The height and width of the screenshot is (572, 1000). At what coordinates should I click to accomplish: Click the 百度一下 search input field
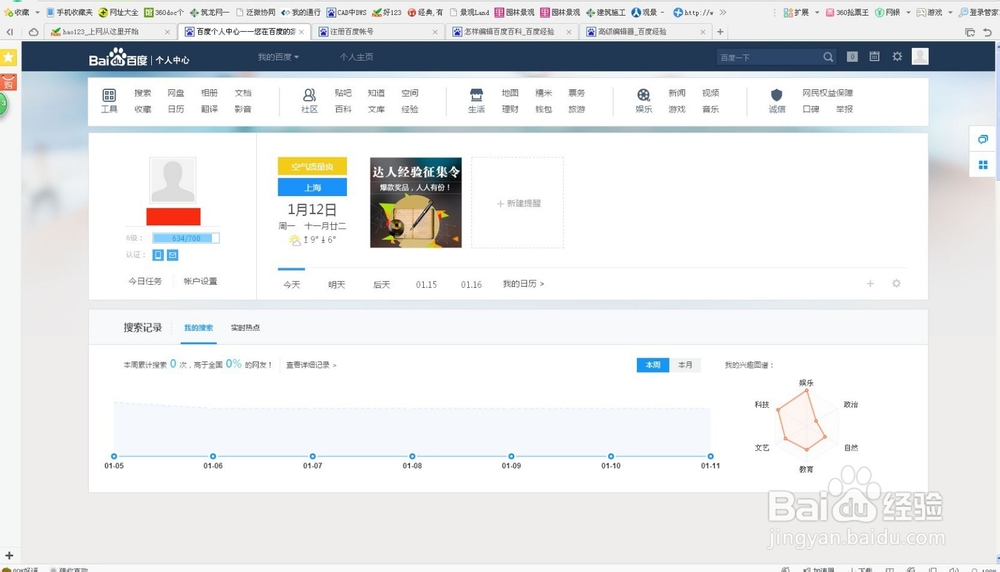click(769, 57)
